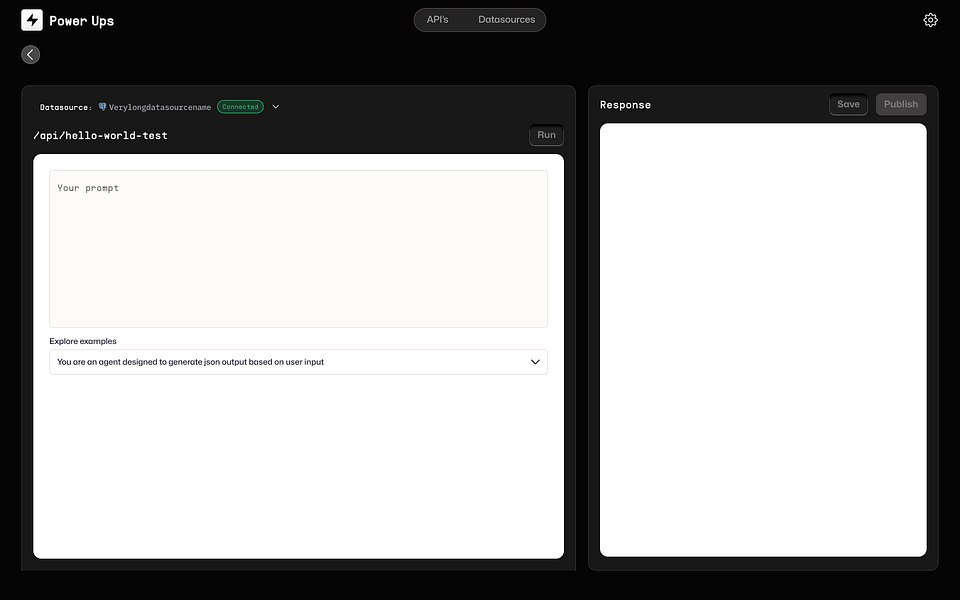960x600 pixels.
Task: Publish the API endpoint
Action: tap(900, 104)
